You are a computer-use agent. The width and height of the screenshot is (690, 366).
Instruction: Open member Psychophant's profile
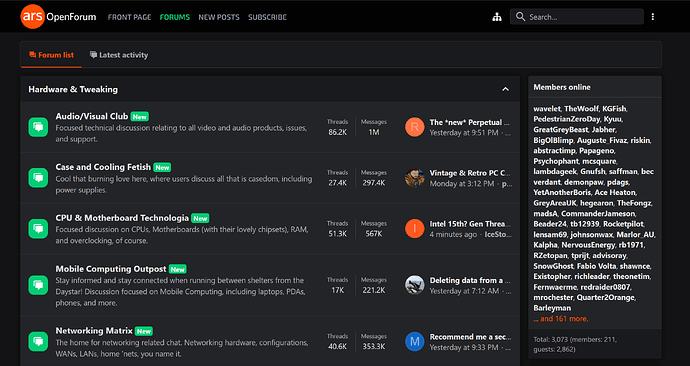(556, 161)
